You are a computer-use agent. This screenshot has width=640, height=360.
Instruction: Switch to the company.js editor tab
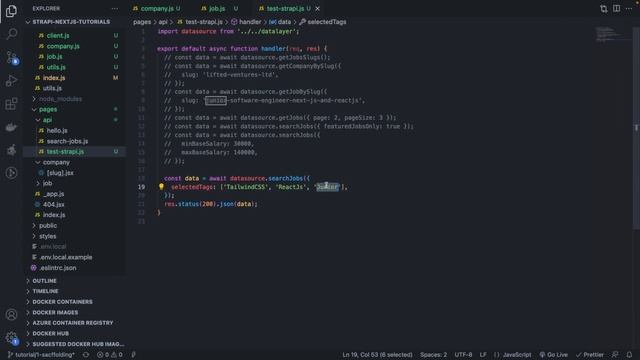tap(157, 9)
